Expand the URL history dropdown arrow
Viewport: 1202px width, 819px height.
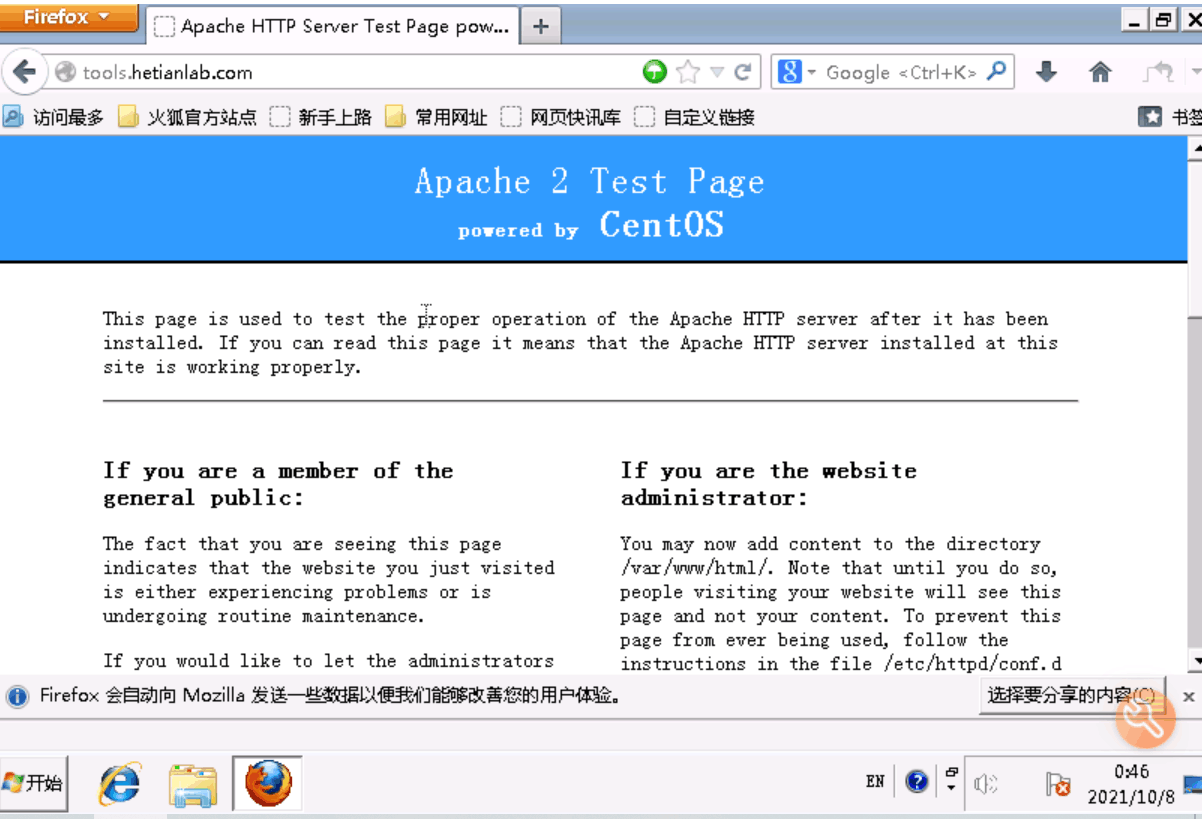pyautogui.click(x=716, y=72)
